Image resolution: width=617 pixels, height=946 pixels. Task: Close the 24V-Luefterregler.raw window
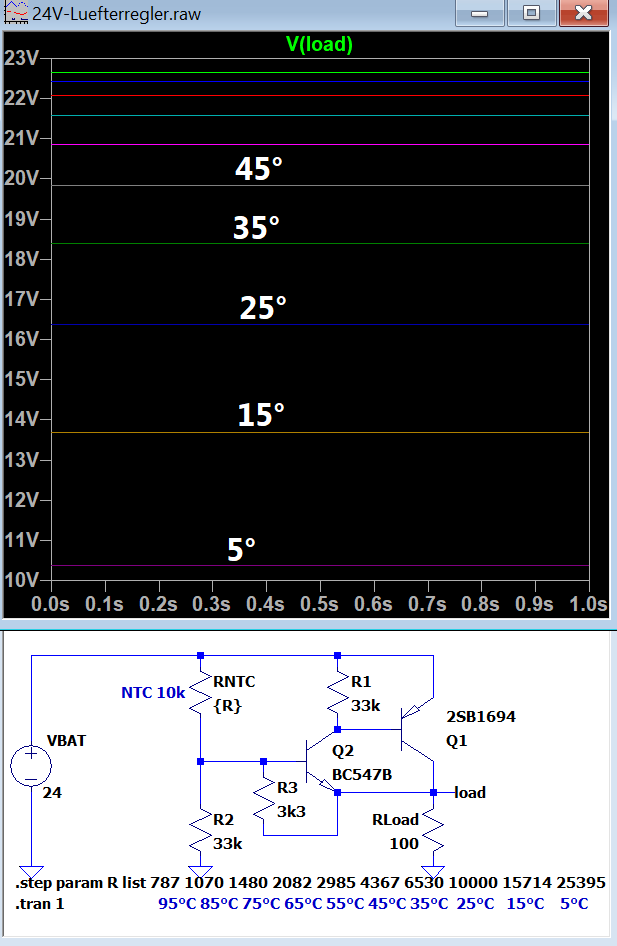pos(583,13)
